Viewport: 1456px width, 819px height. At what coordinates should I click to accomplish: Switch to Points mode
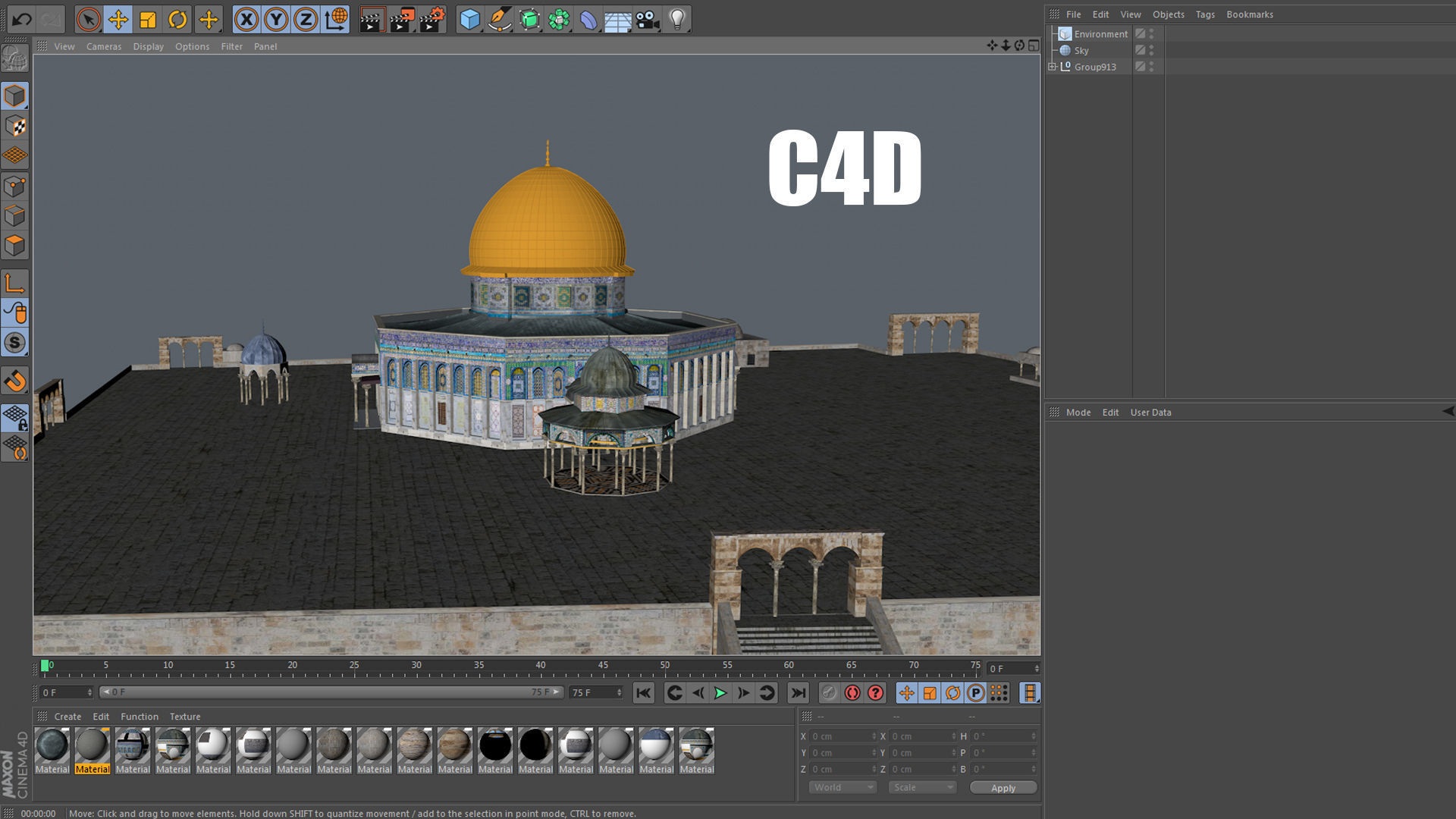tap(14, 187)
